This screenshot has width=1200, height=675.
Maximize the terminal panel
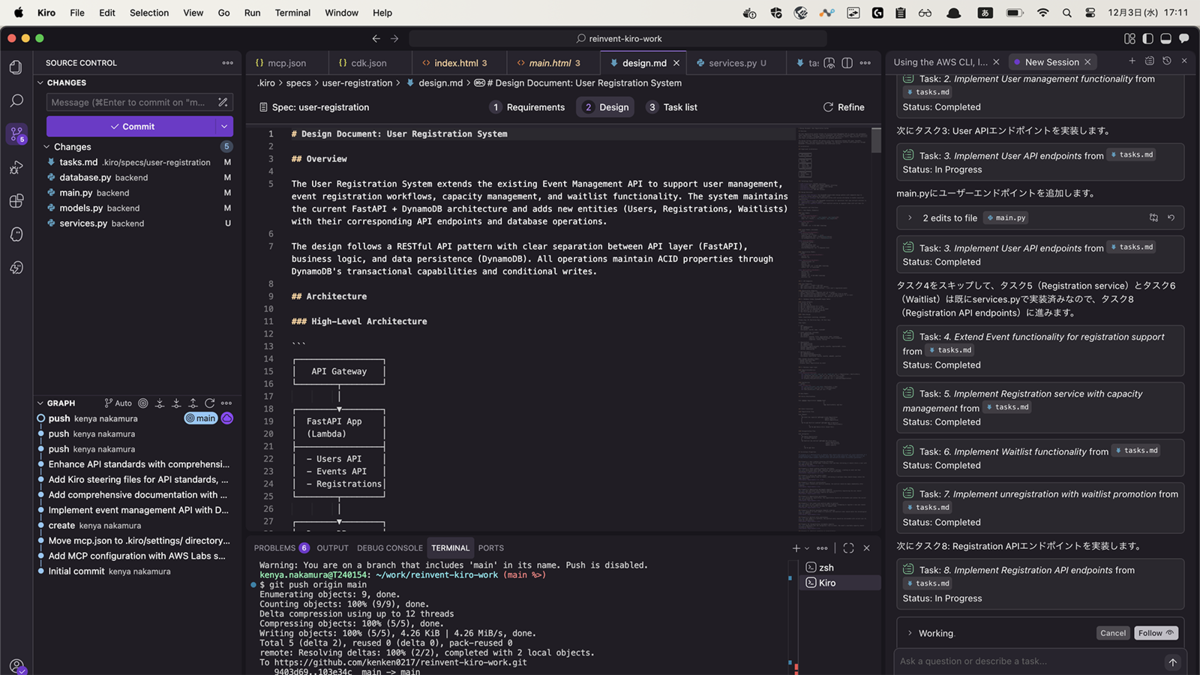[x=848, y=548]
